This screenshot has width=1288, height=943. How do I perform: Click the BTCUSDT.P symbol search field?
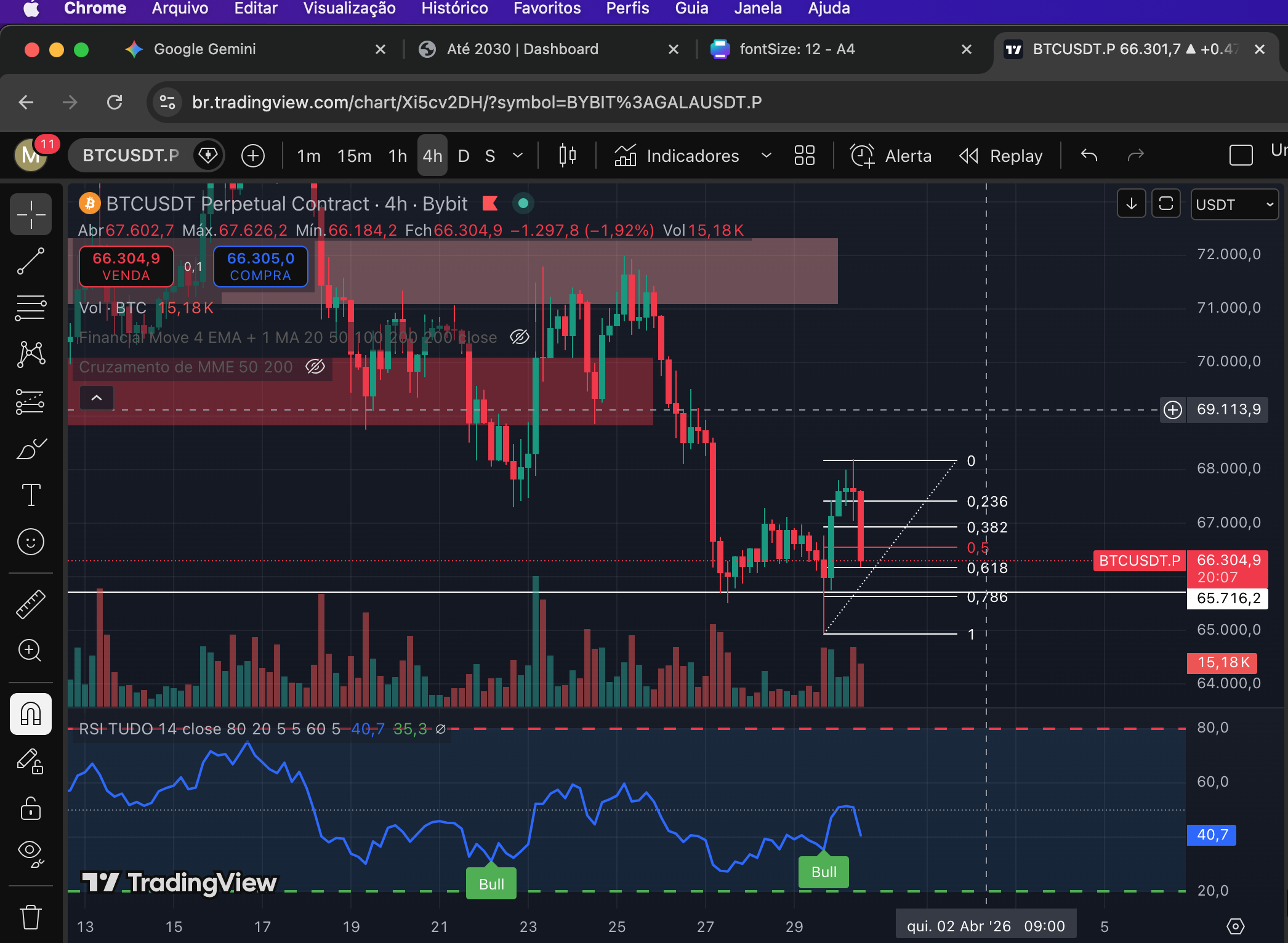coord(131,156)
